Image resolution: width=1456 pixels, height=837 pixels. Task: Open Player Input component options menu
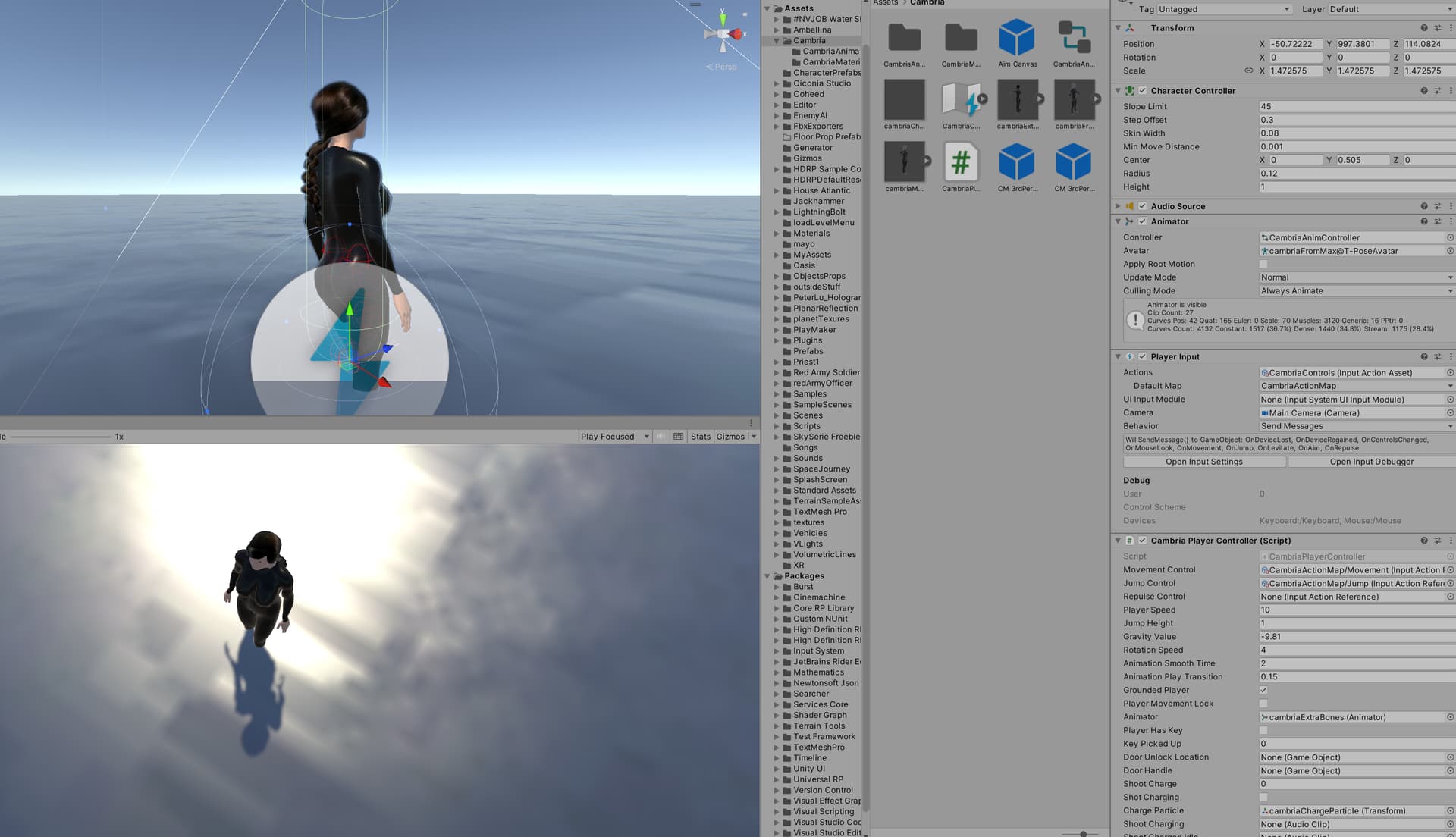coord(1451,357)
